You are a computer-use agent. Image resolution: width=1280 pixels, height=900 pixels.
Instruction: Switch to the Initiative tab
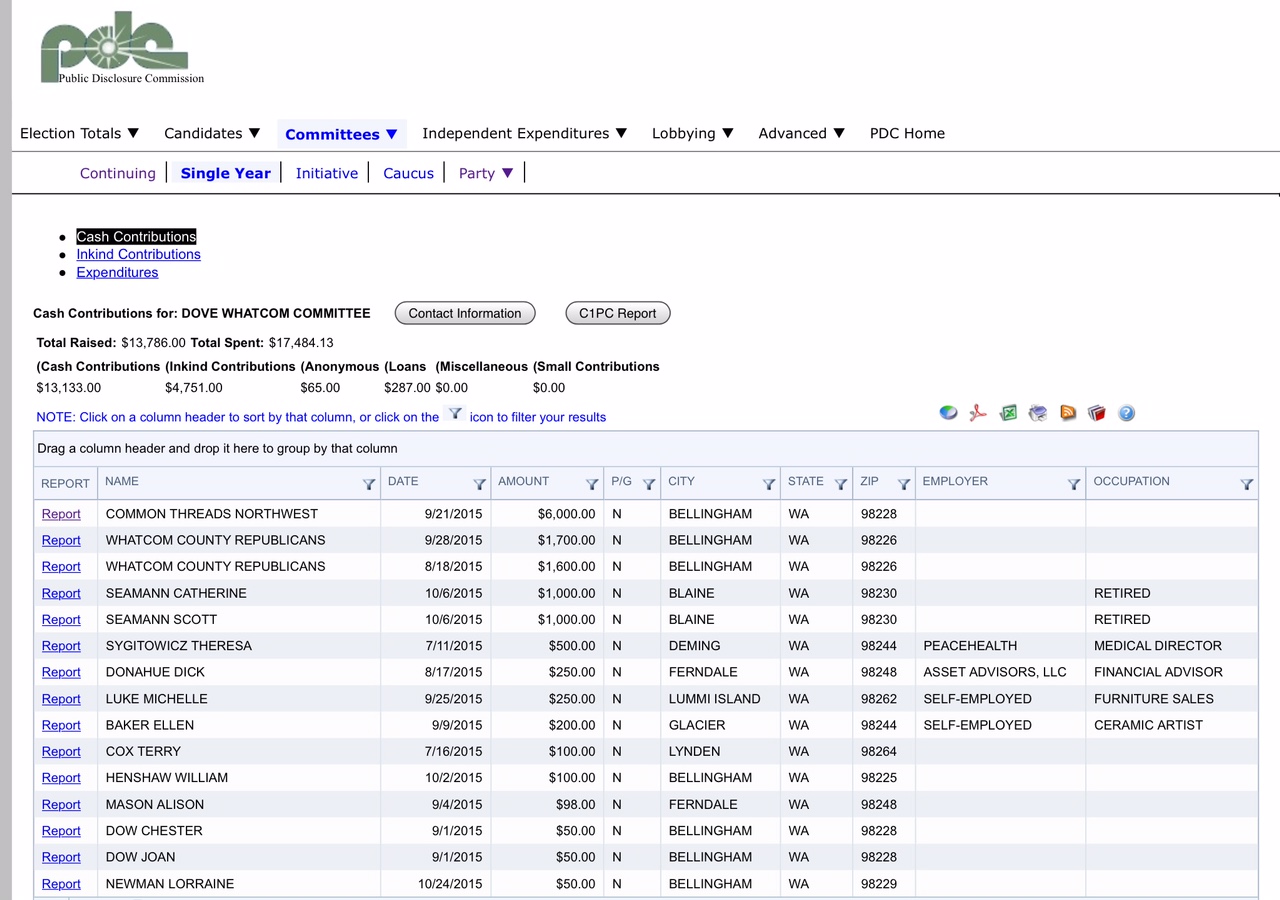coord(326,173)
